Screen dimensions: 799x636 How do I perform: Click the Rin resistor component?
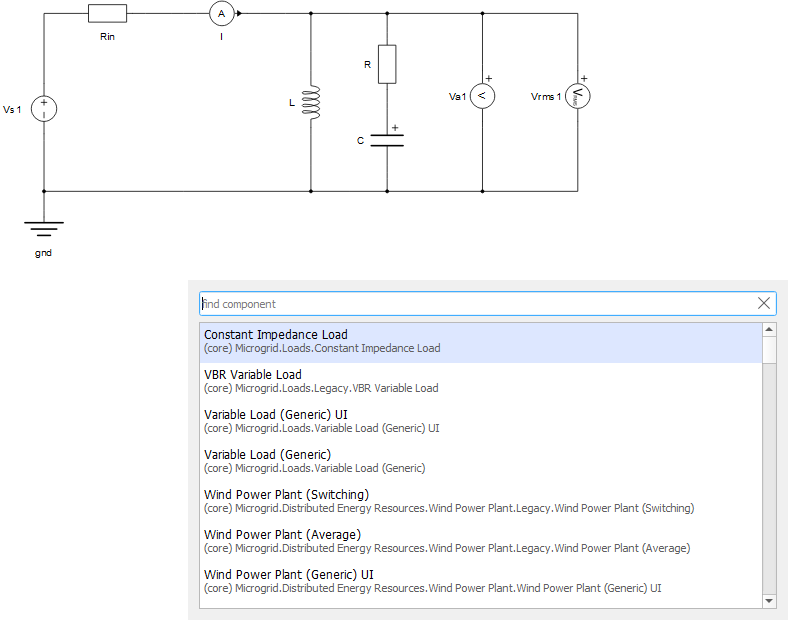[108, 13]
